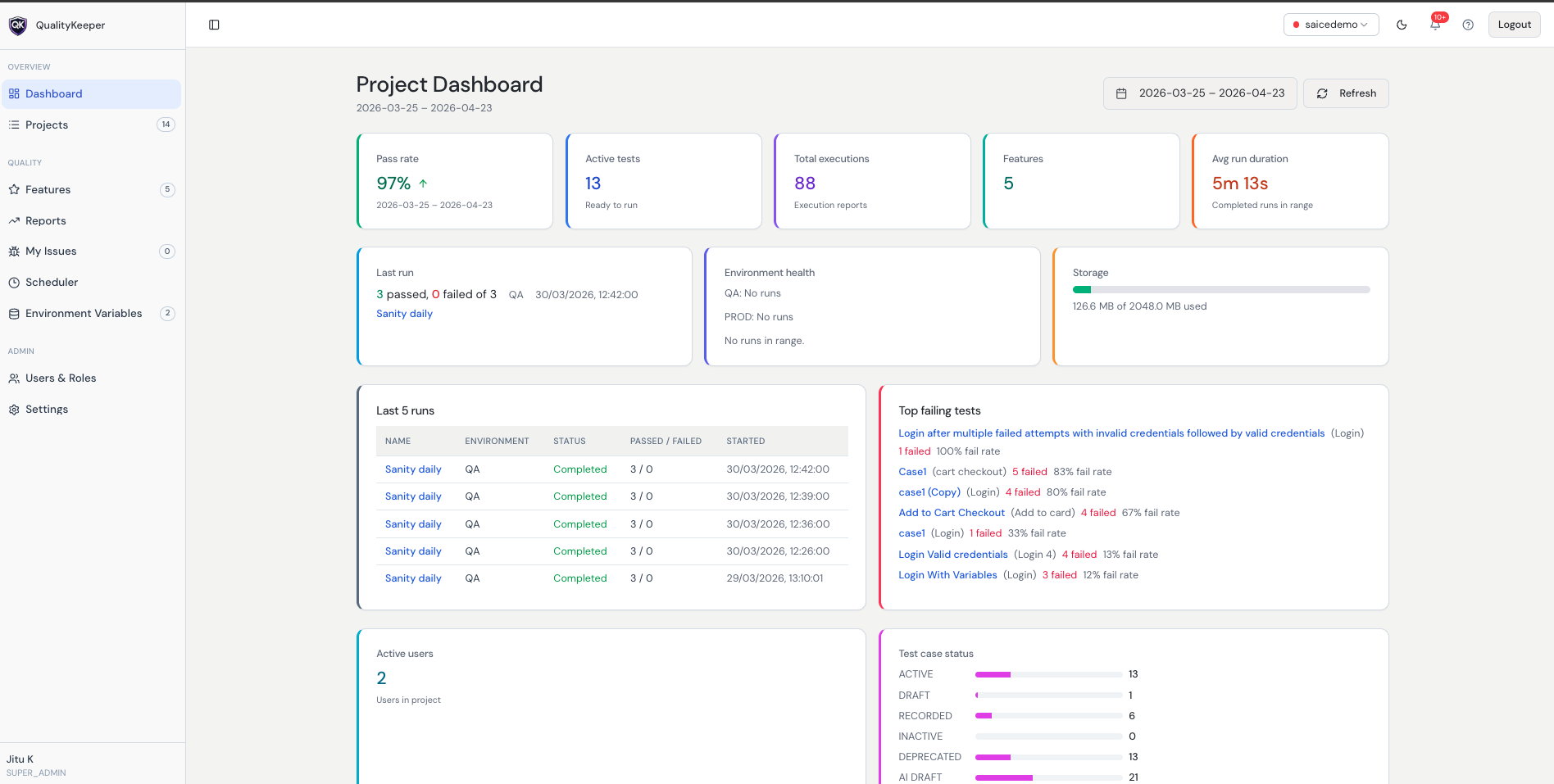Image resolution: width=1554 pixels, height=784 pixels.
Task: Open the saicedemo project dropdown
Action: click(x=1331, y=25)
